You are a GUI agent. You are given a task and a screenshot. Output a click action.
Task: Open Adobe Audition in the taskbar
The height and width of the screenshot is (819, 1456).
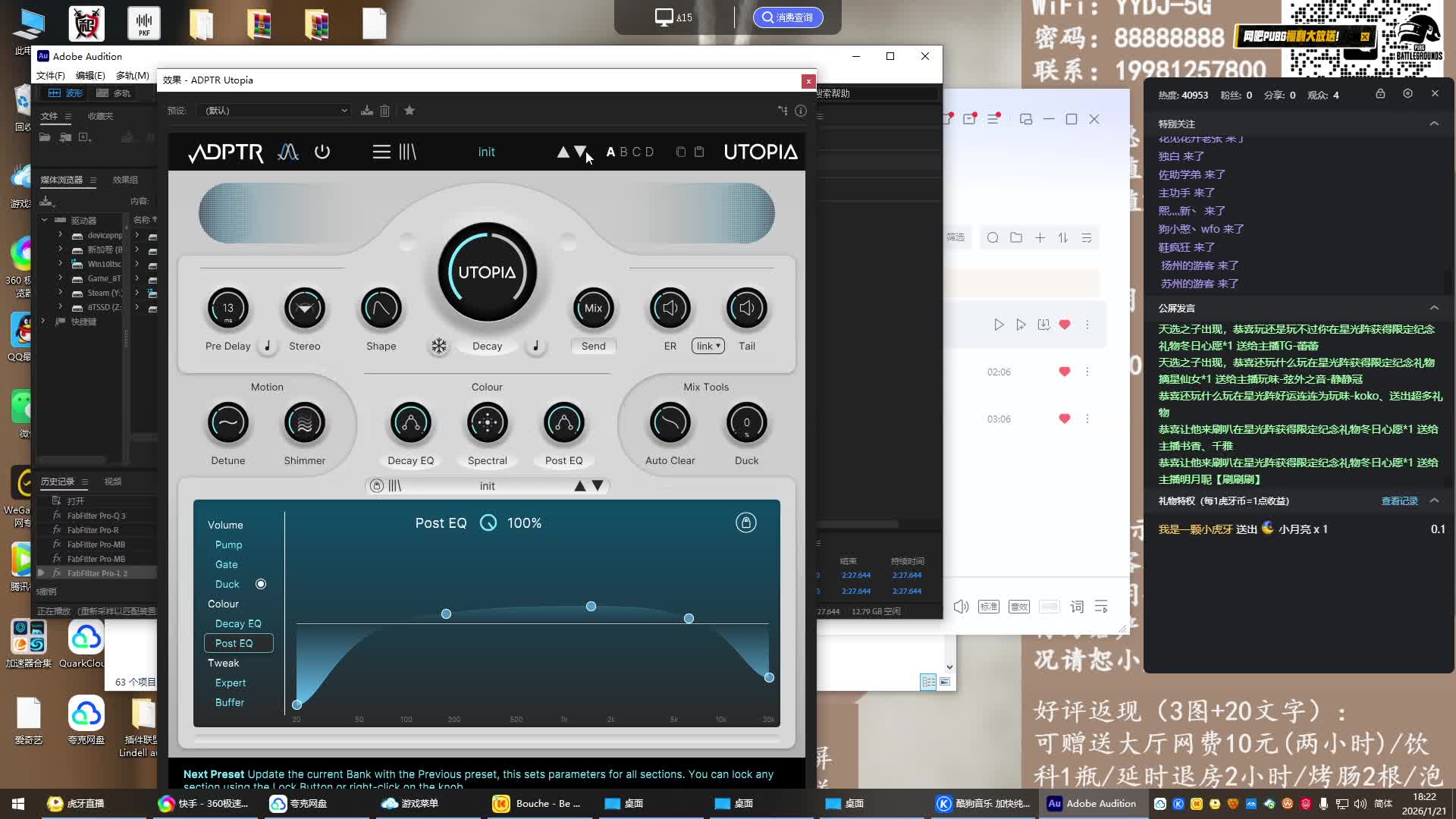point(1092,803)
